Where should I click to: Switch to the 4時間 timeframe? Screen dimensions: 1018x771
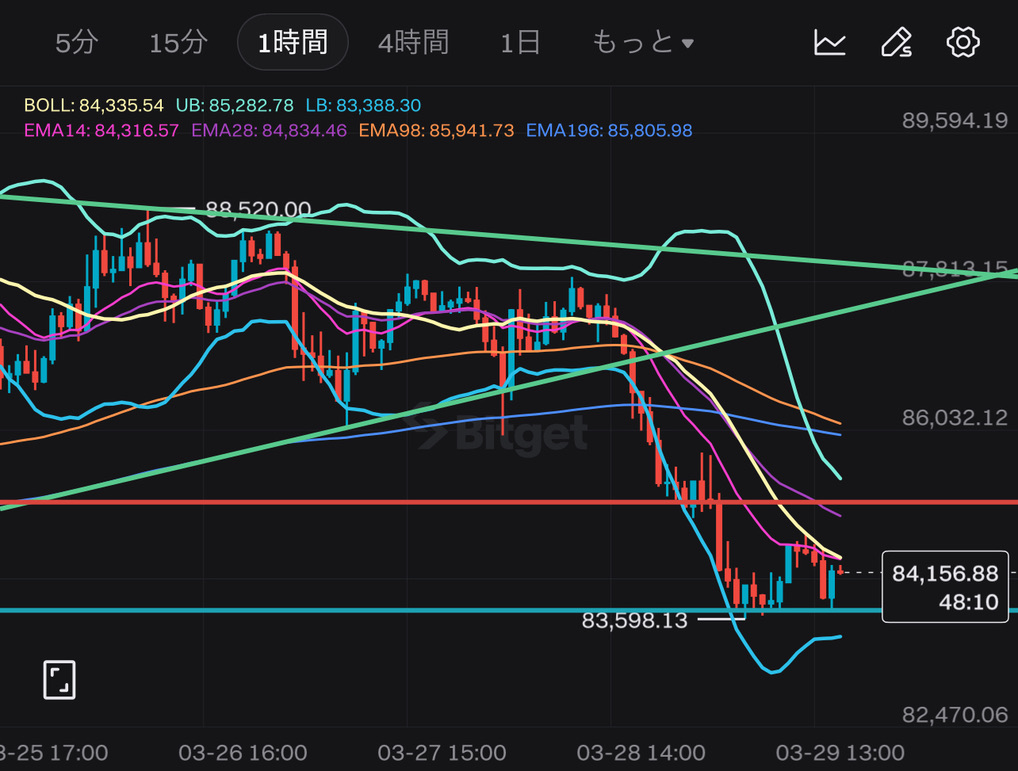(413, 43)
